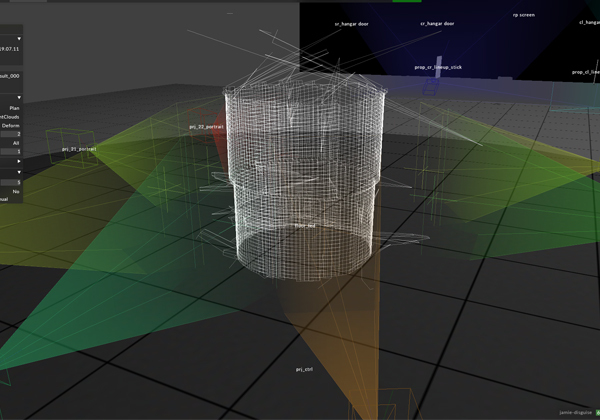Click the sr_hangar door label
Image resolution: width=600 pixels, height=420 pixels.
coord(351,23)
